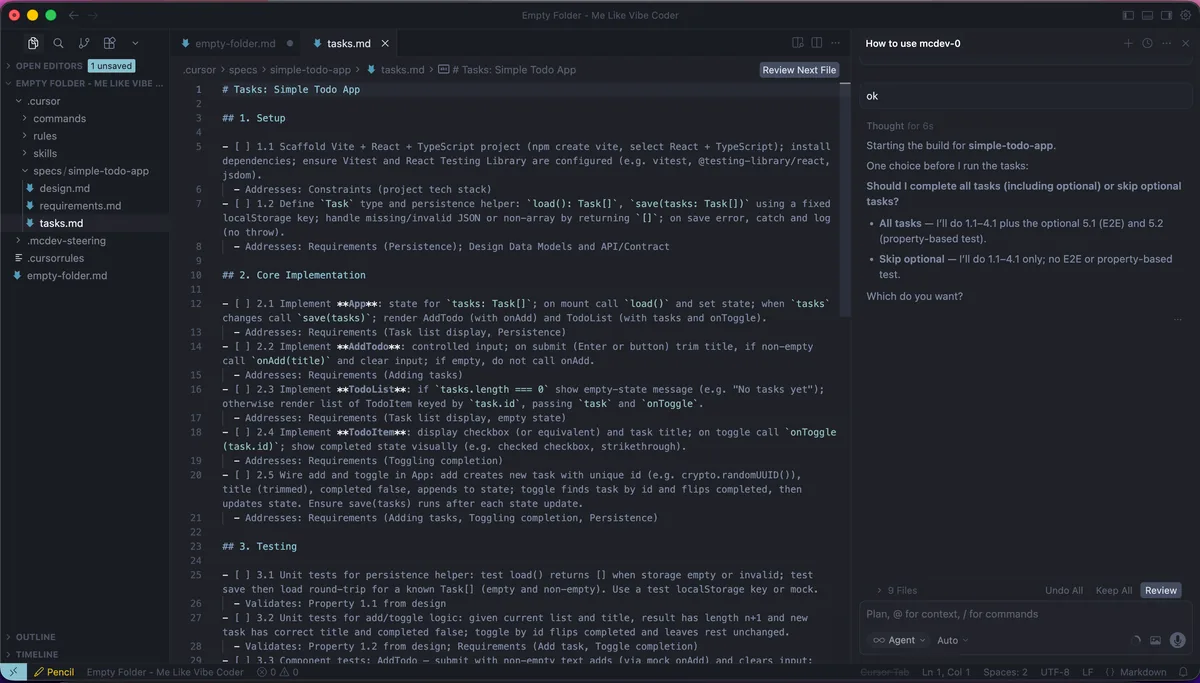Open chat history clock icon
The width and height of the screenshot is (1200, 683).
point(1147,44)
